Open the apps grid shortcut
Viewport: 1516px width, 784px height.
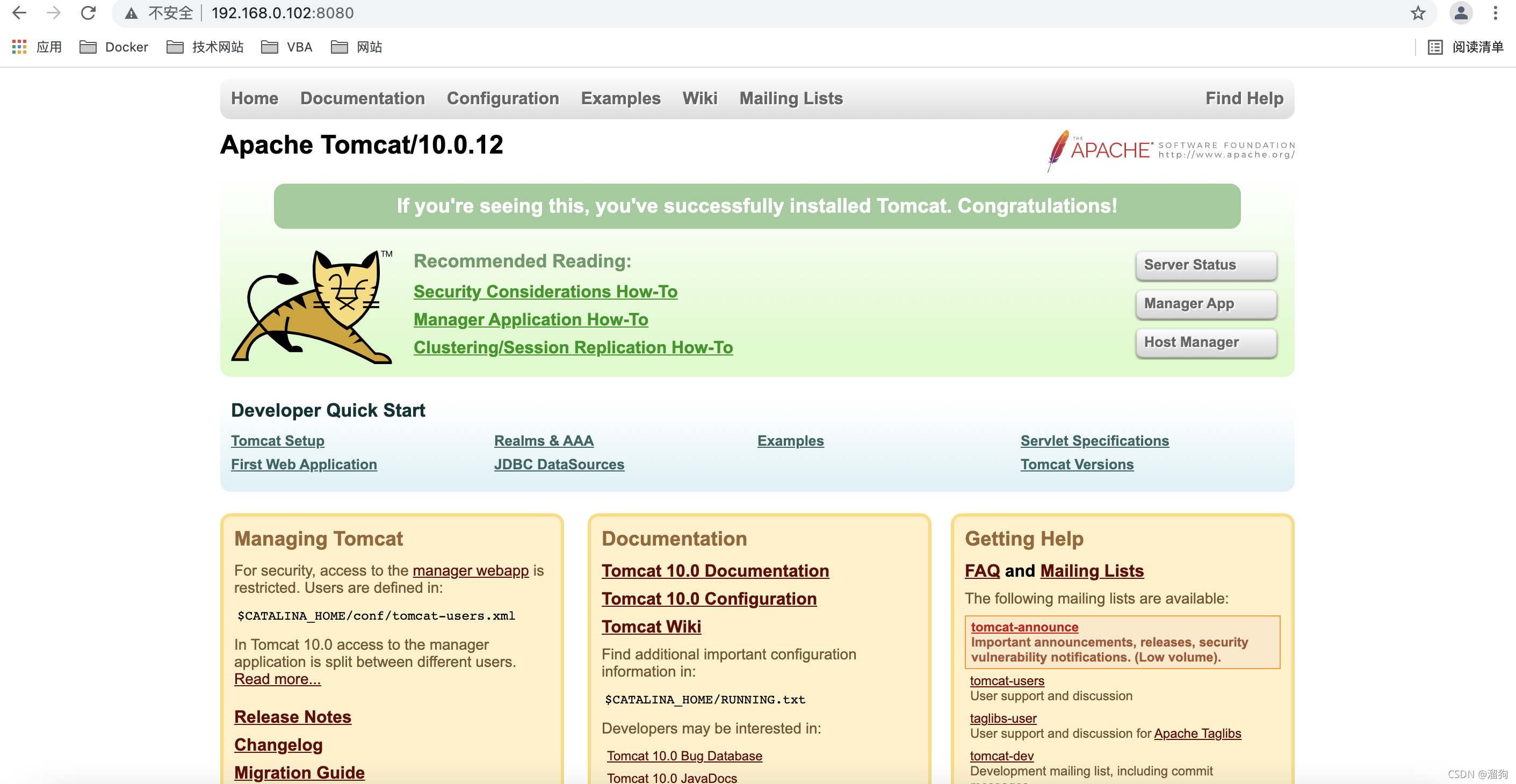(x=19, y=47)
